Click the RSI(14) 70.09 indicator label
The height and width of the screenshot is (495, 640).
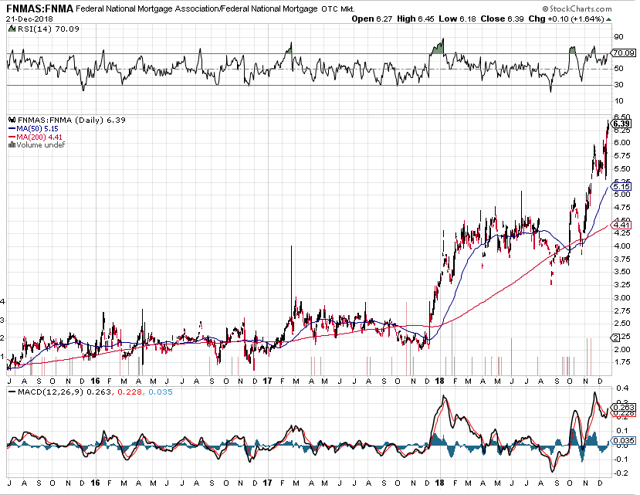pos(48,29)
